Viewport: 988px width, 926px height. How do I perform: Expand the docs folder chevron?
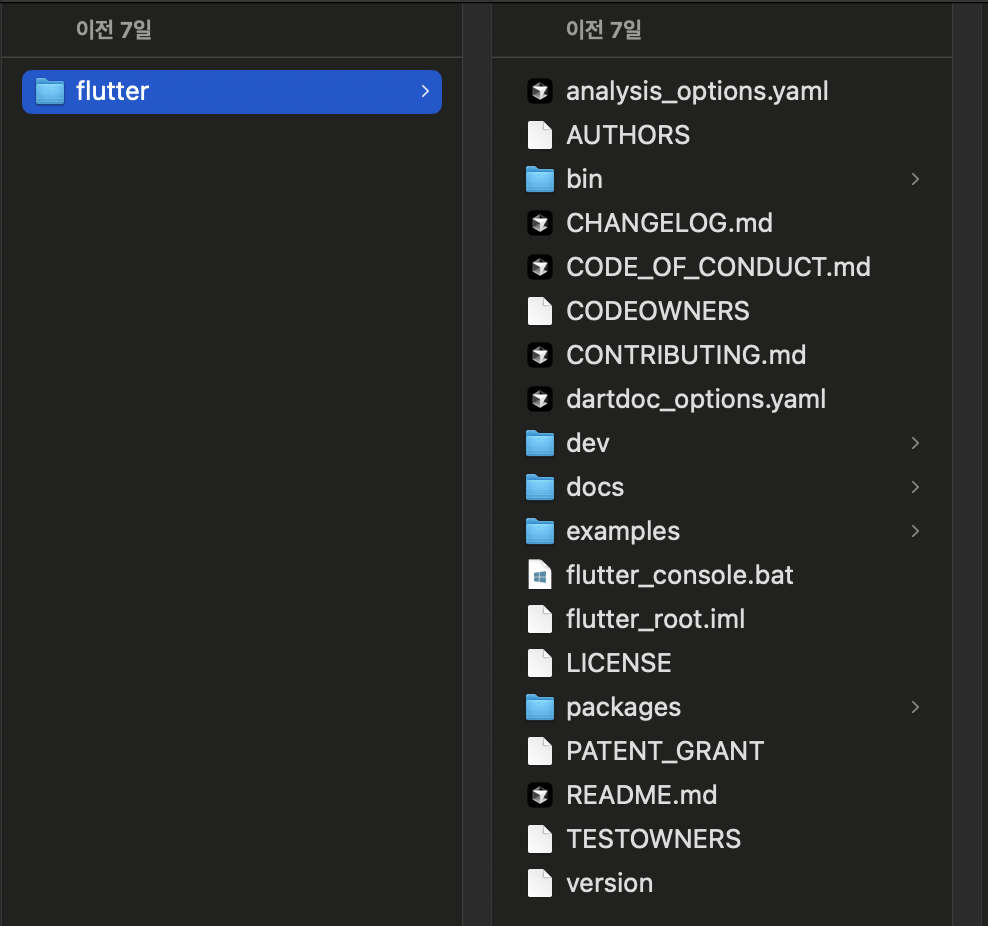[915, 487]
